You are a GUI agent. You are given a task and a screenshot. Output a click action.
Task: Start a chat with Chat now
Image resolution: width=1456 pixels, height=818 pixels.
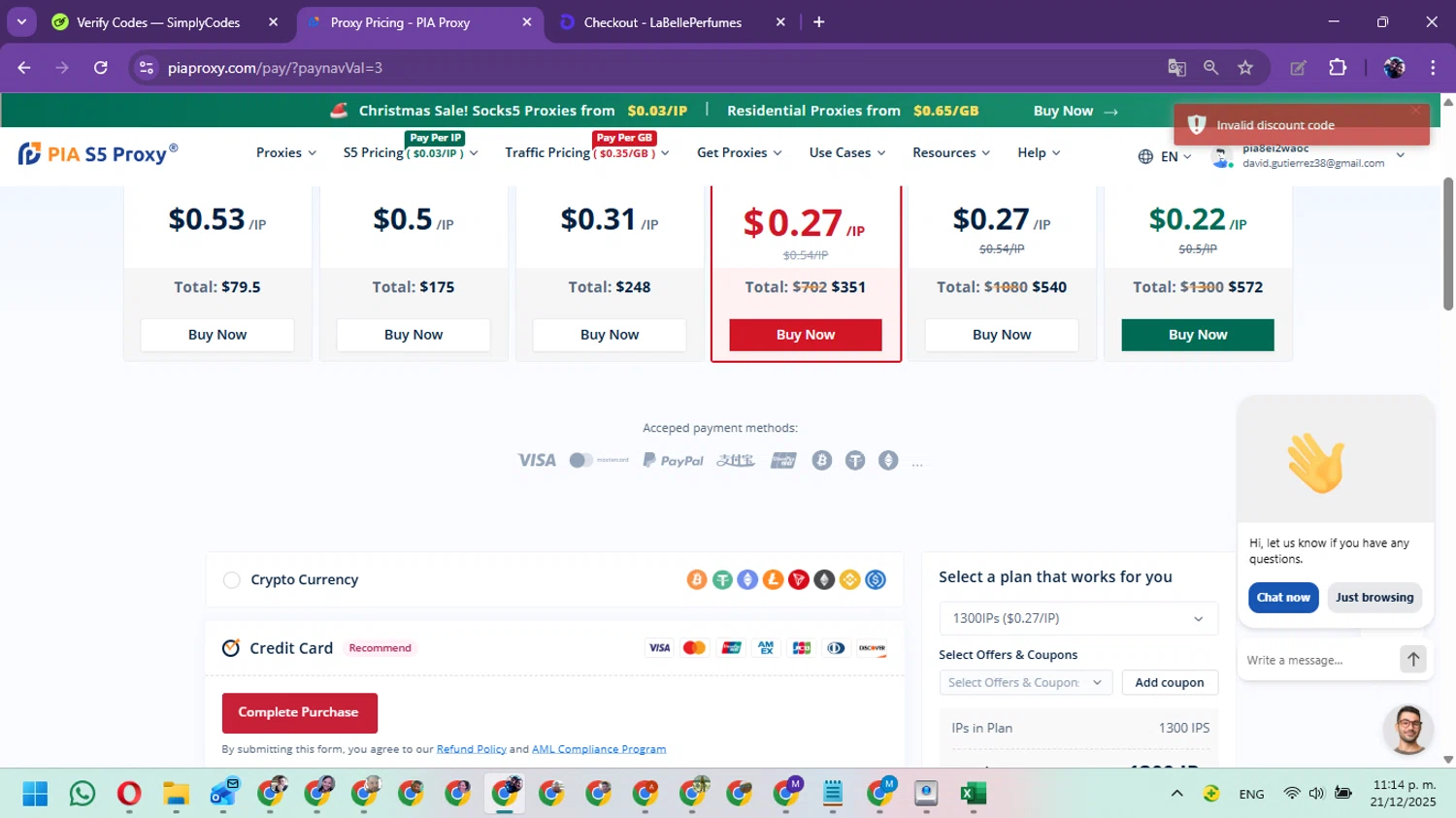(1283, 598)
